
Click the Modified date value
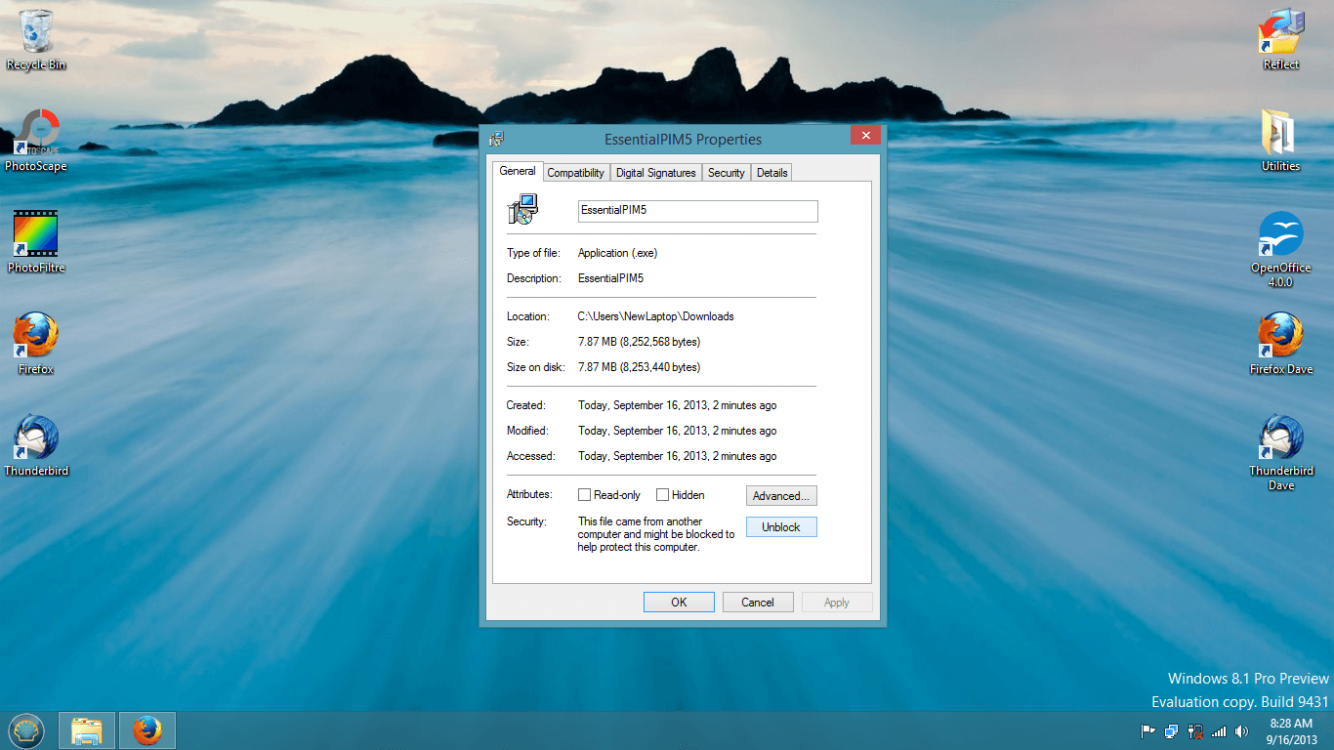(x=677, y=431)
